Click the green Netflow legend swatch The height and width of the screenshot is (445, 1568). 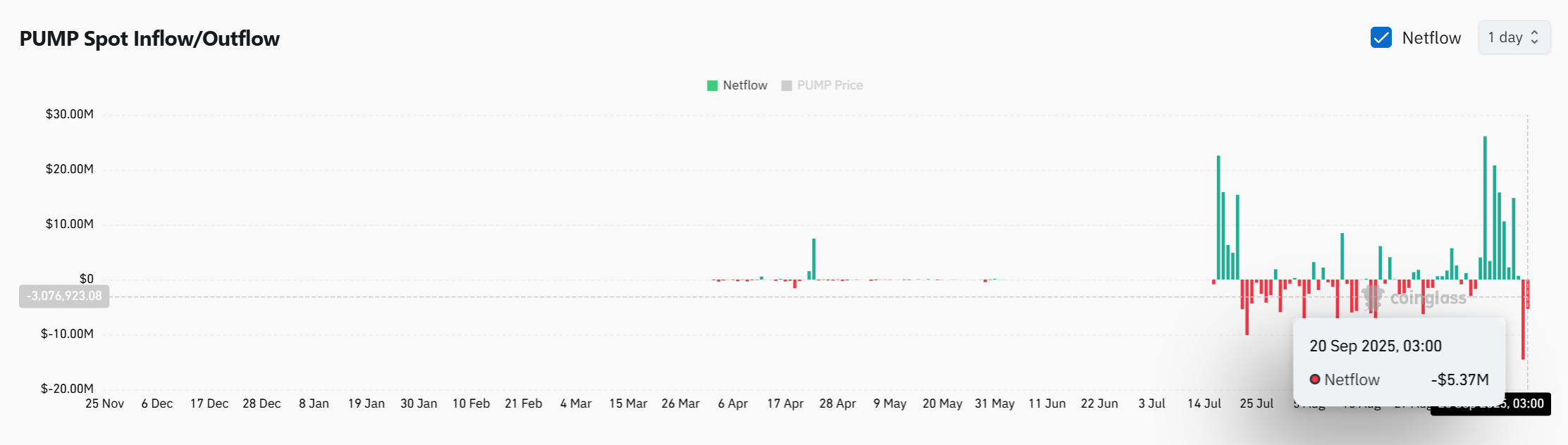(x=712, y=86)
